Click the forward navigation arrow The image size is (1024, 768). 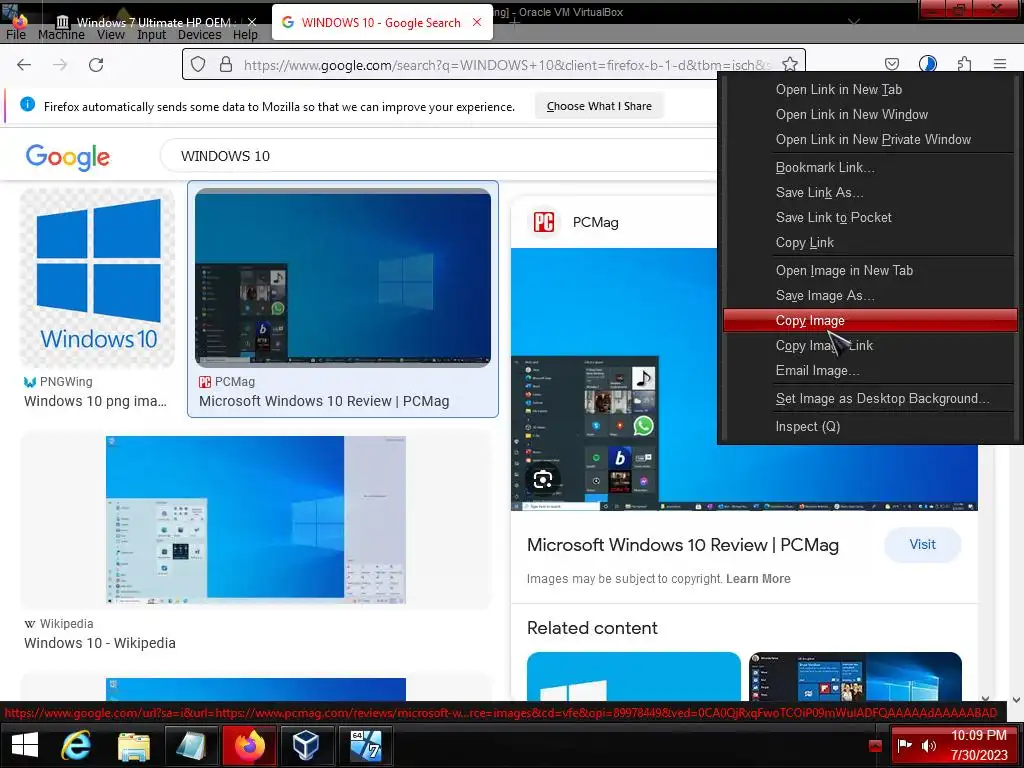pyautogui.click(x=60, y=65)
